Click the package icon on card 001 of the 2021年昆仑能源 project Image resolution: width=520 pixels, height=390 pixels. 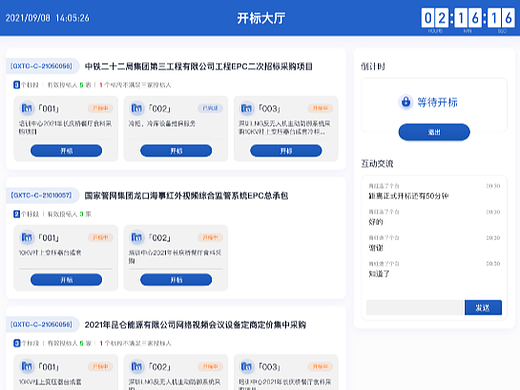[x=27, y=366]
